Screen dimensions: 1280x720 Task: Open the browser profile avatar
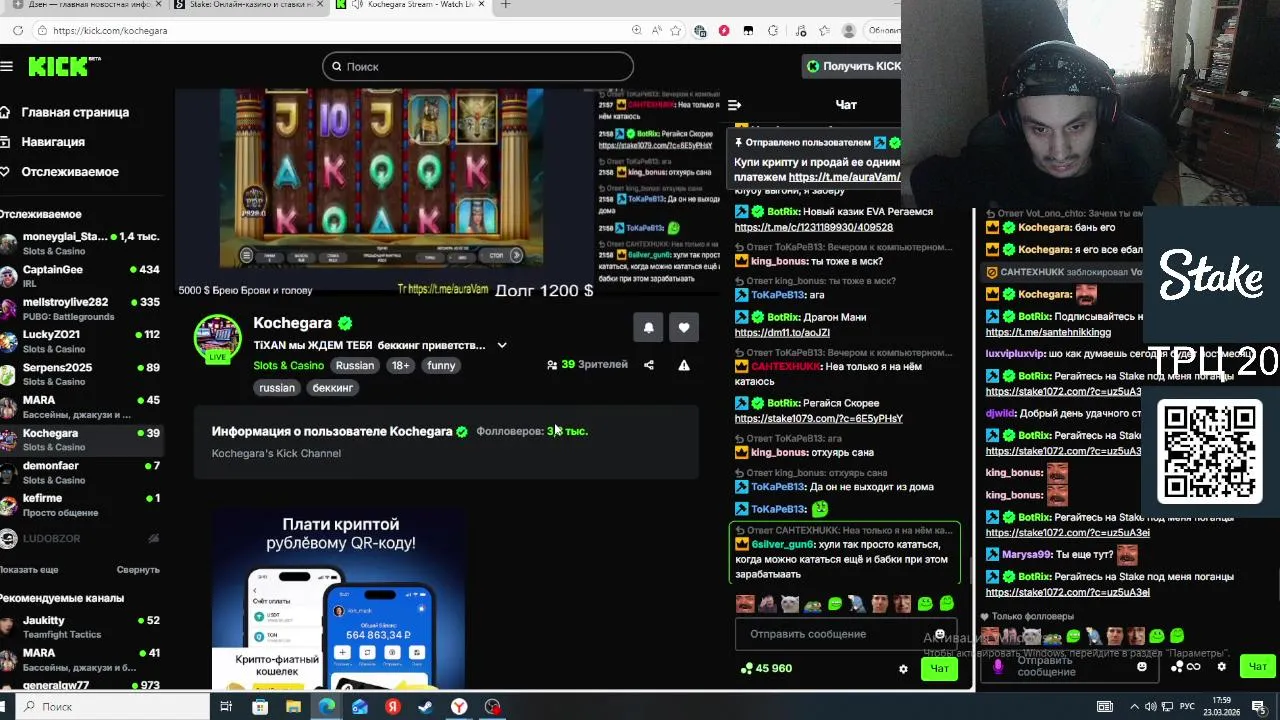click(x=849, y=31)
